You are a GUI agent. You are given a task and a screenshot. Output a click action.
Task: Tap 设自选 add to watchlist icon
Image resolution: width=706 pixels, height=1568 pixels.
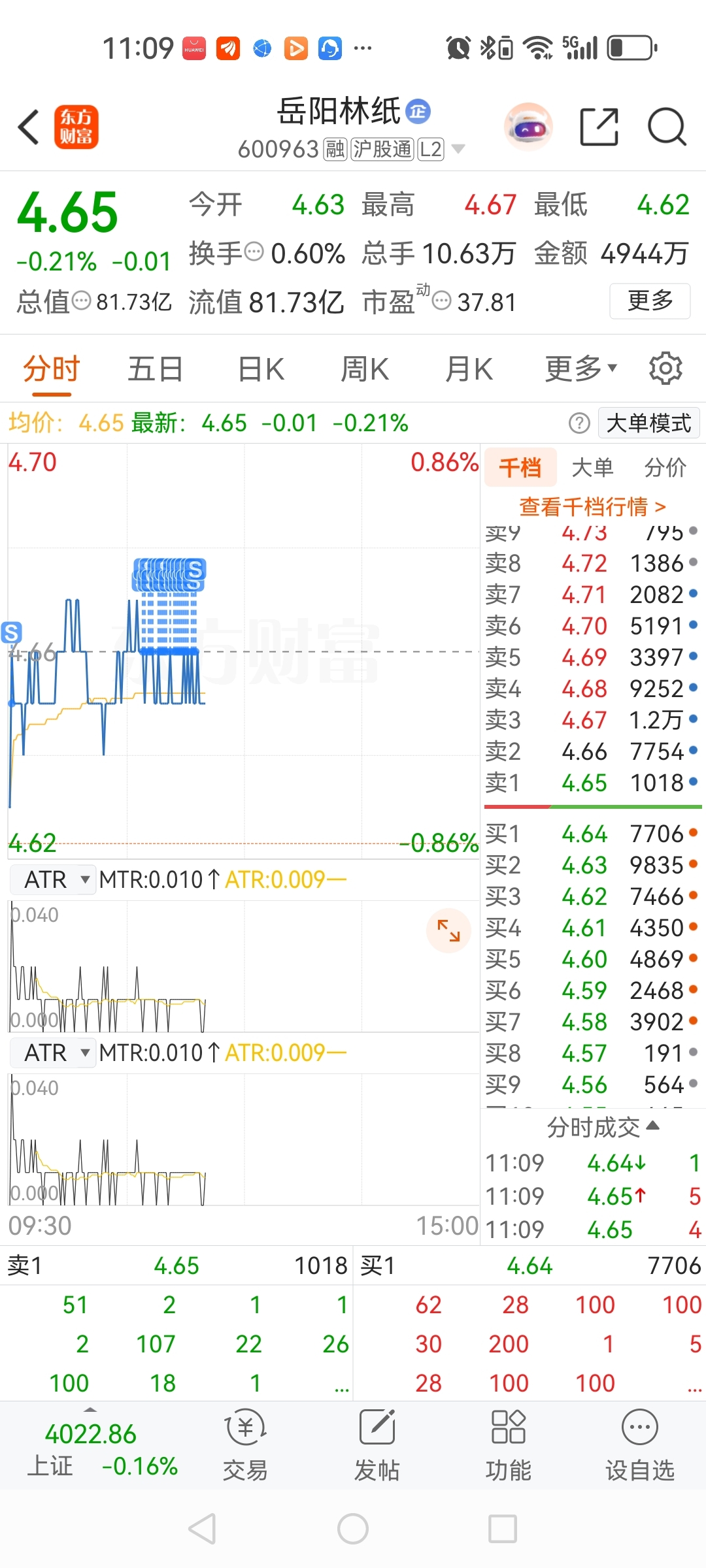640,1445
